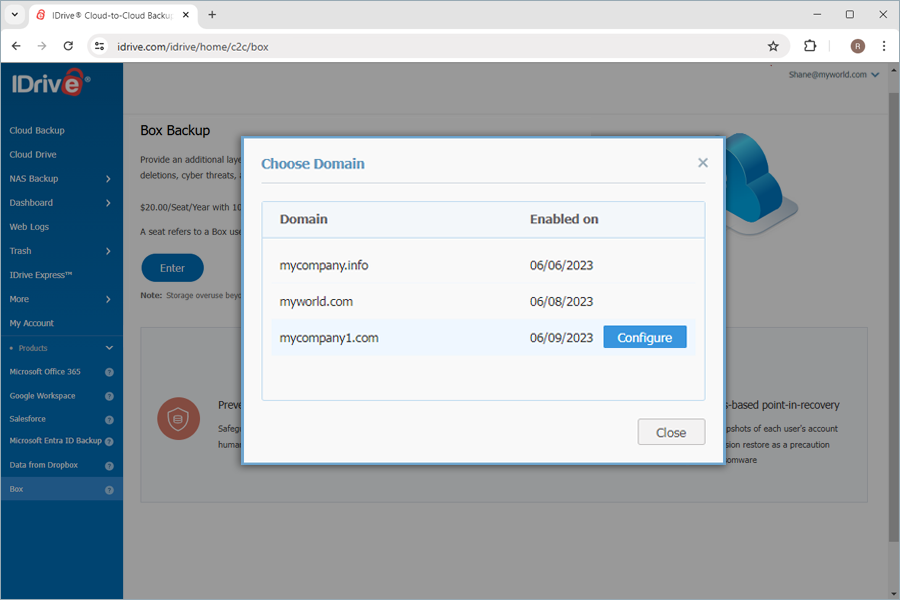The height and width of the screenshot is (600, 900).
Task: Click the 06/06/2023 enabled date
Action: 561,265
